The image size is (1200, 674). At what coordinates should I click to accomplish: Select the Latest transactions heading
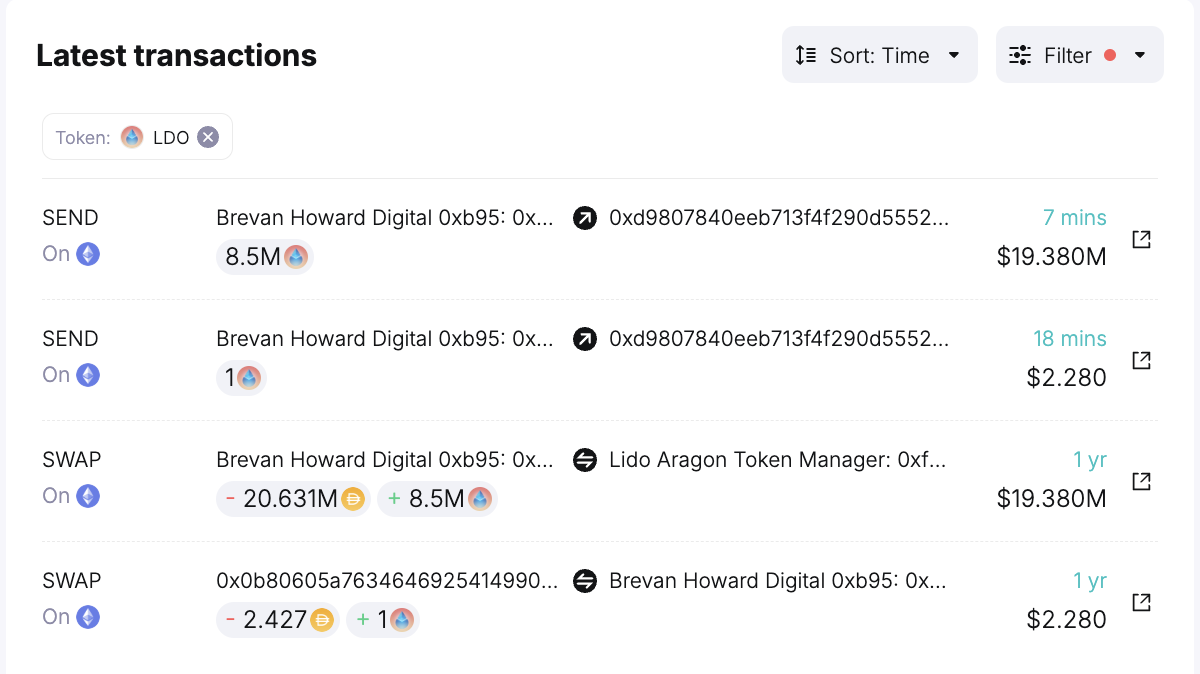point(176,55)
